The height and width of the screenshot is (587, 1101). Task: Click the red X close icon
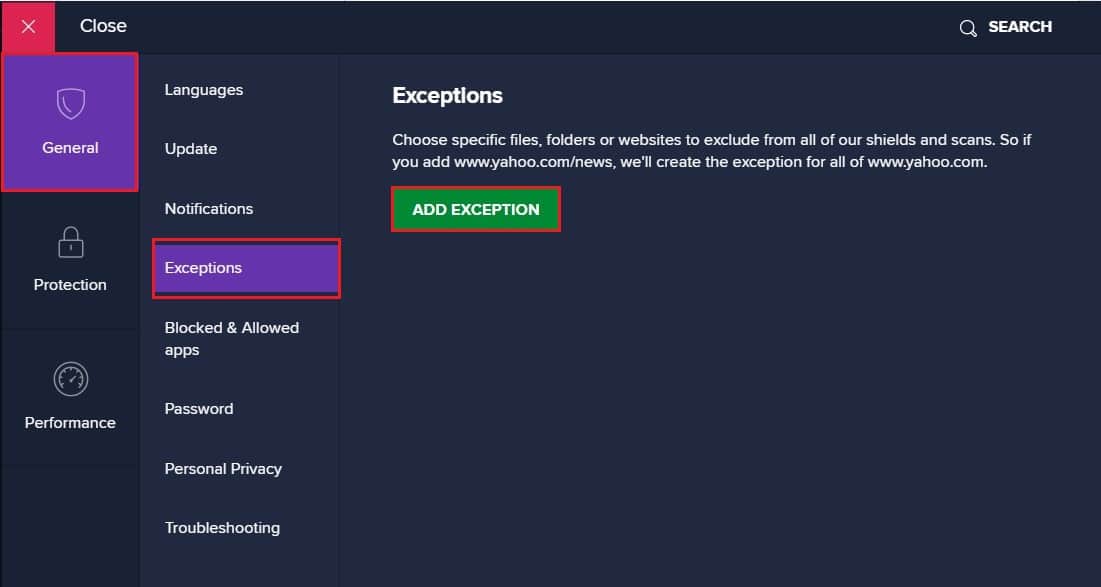pyautogui.click(x=28, y=27)
